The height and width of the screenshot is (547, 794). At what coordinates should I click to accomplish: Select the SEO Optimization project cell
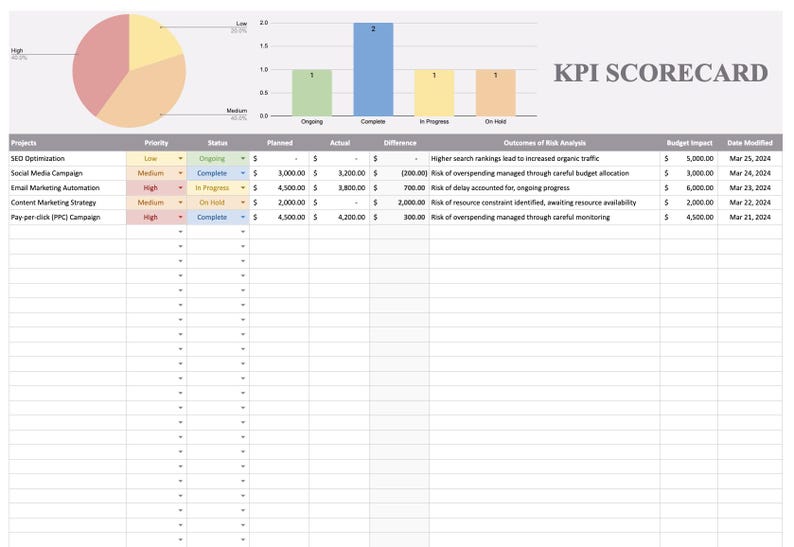tap(67, 159)
